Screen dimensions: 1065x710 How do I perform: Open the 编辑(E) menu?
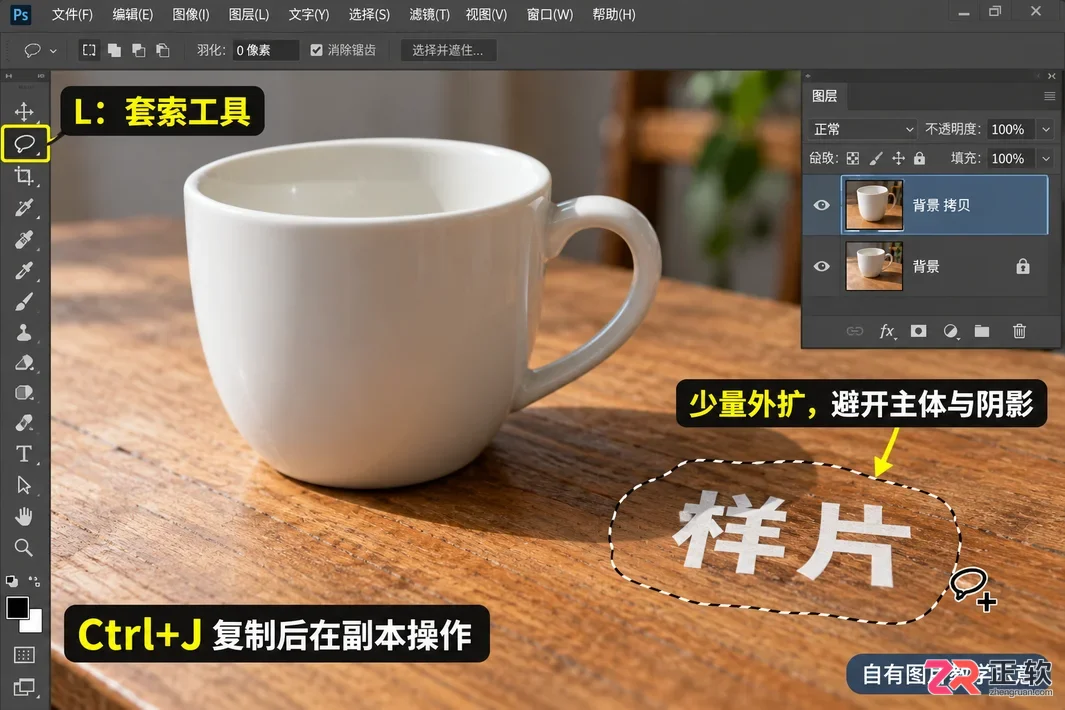132,14
